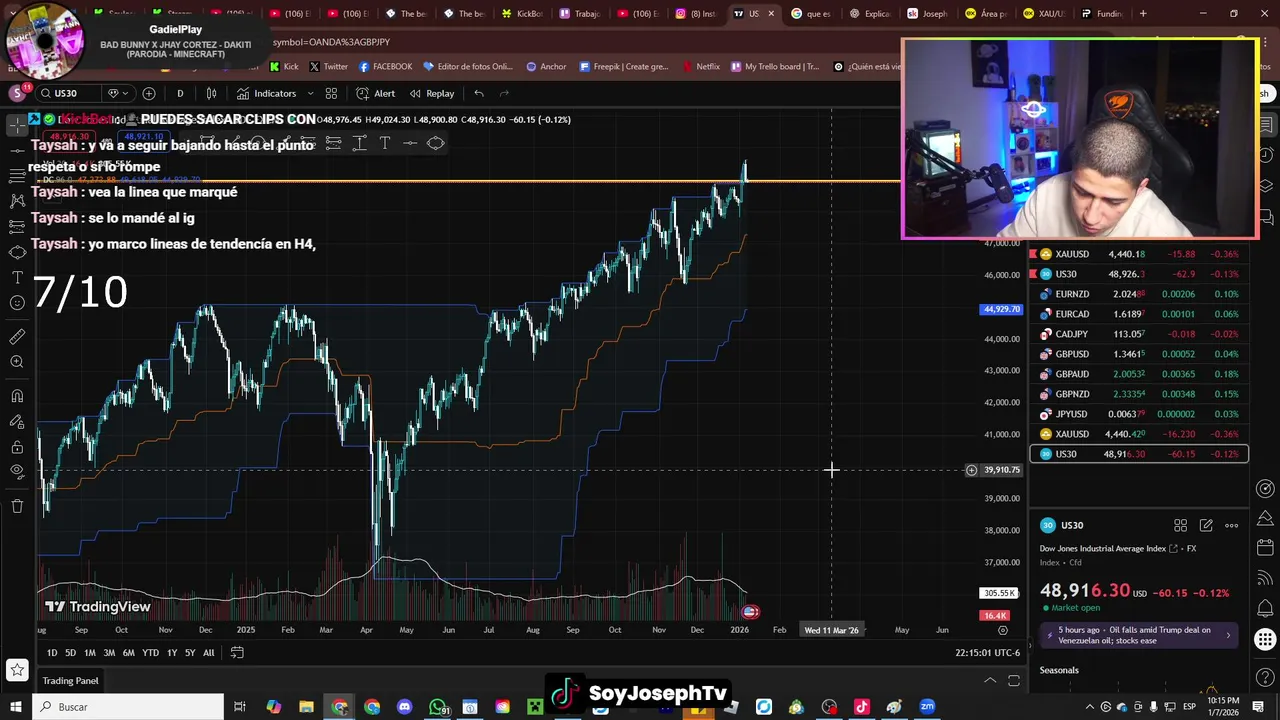1280x720 pixels.
Task: Select the XABCD pattern tool
Action: tap(17, 201)
